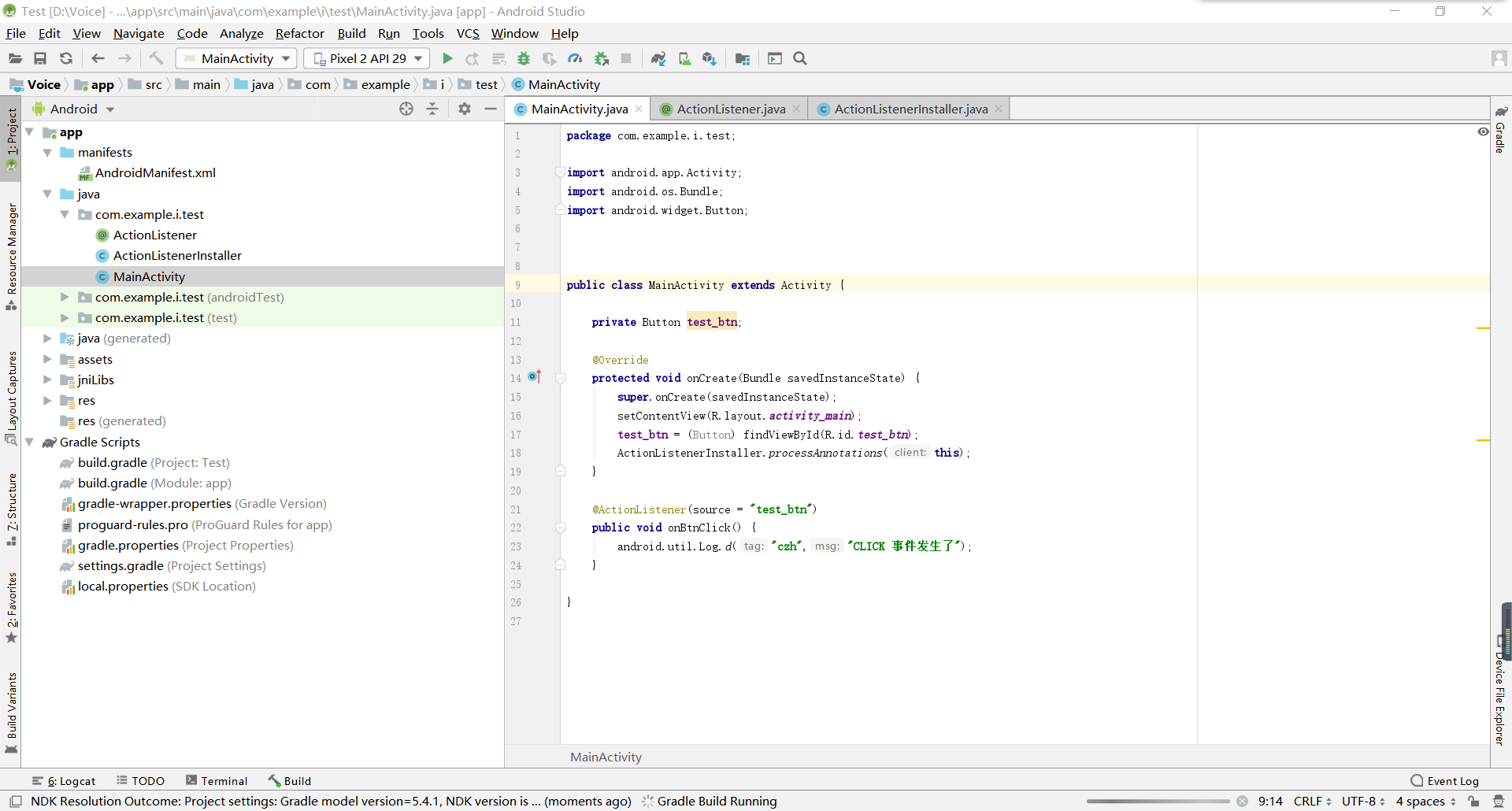Collapse the Gradle Scripts tree node
The image size is (1512, 811).
click(x=30, y=443)
